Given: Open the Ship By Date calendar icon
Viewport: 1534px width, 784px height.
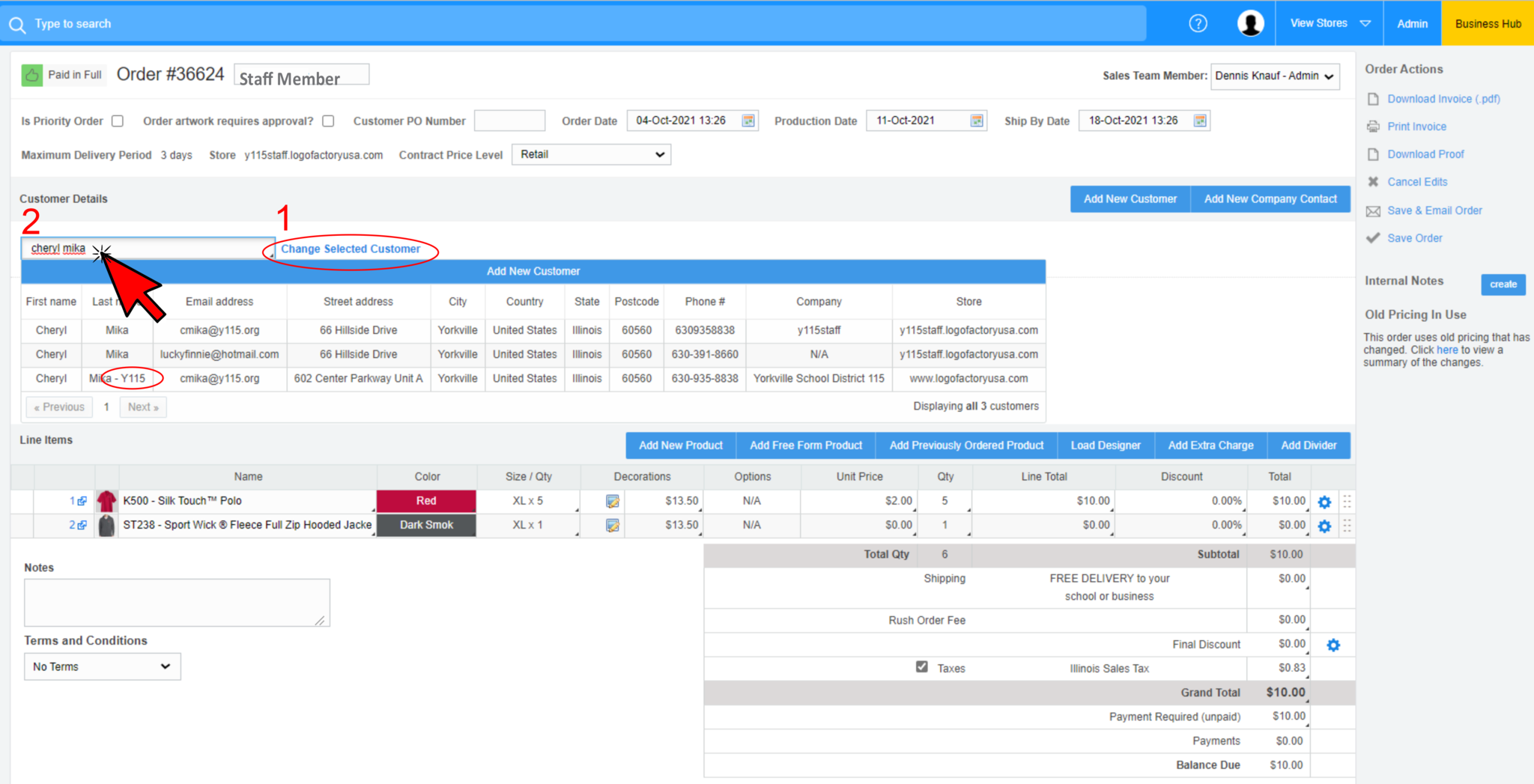Looking at the screenshot, I should pos(1200,121).
